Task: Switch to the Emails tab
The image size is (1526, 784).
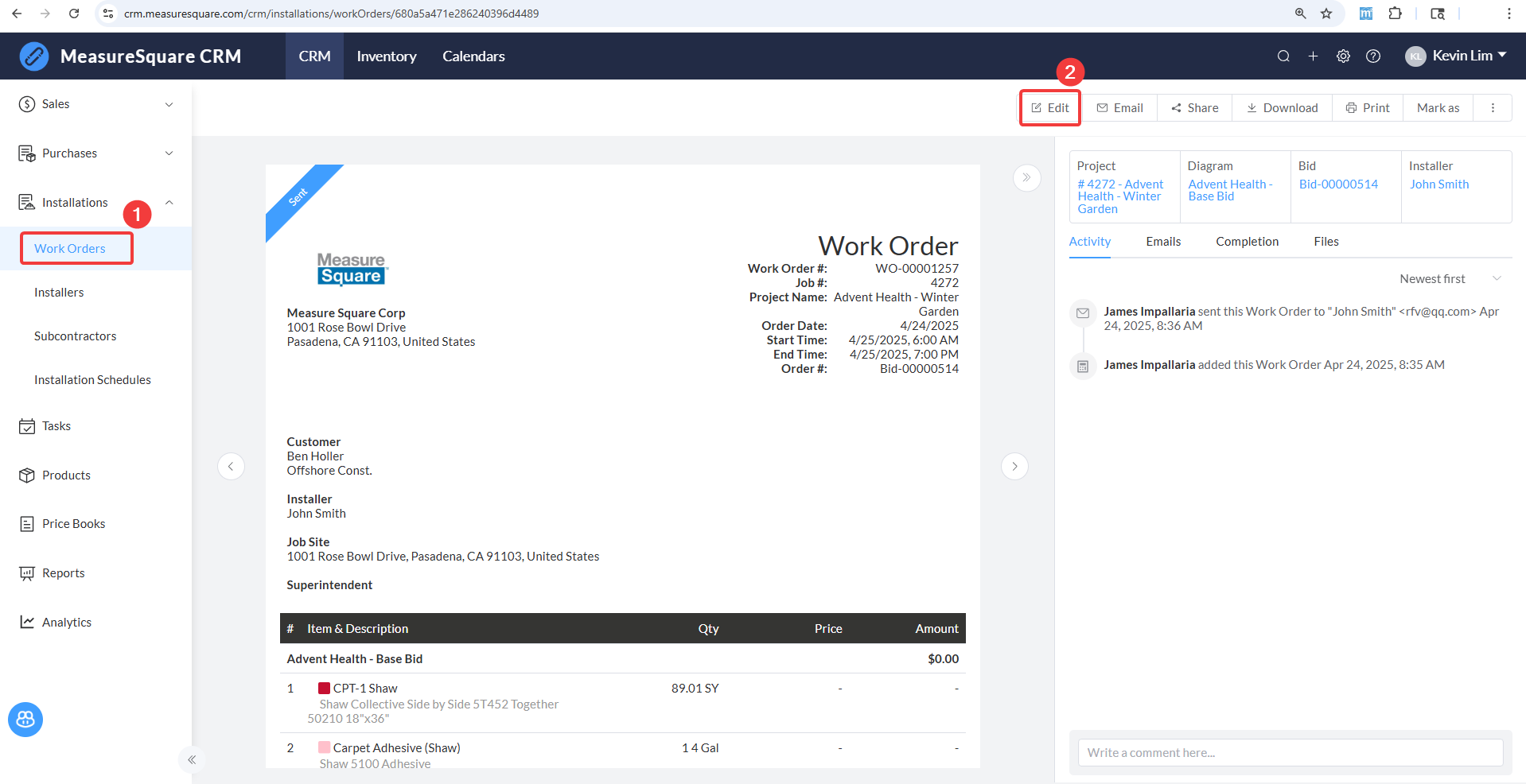Action: tap(1163, 242)
